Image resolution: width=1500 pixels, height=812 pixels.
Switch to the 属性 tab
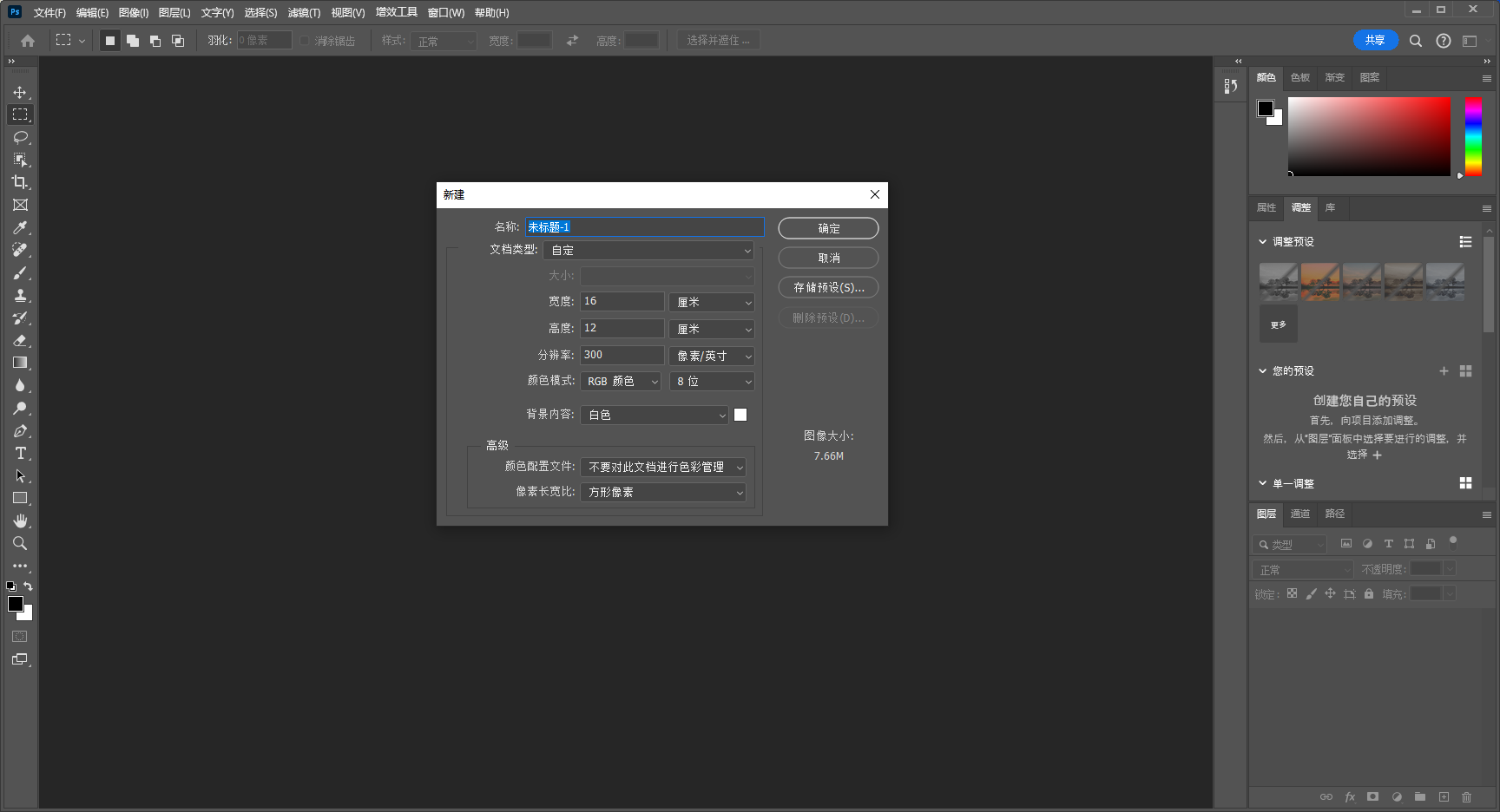[x=1266, y=208]
